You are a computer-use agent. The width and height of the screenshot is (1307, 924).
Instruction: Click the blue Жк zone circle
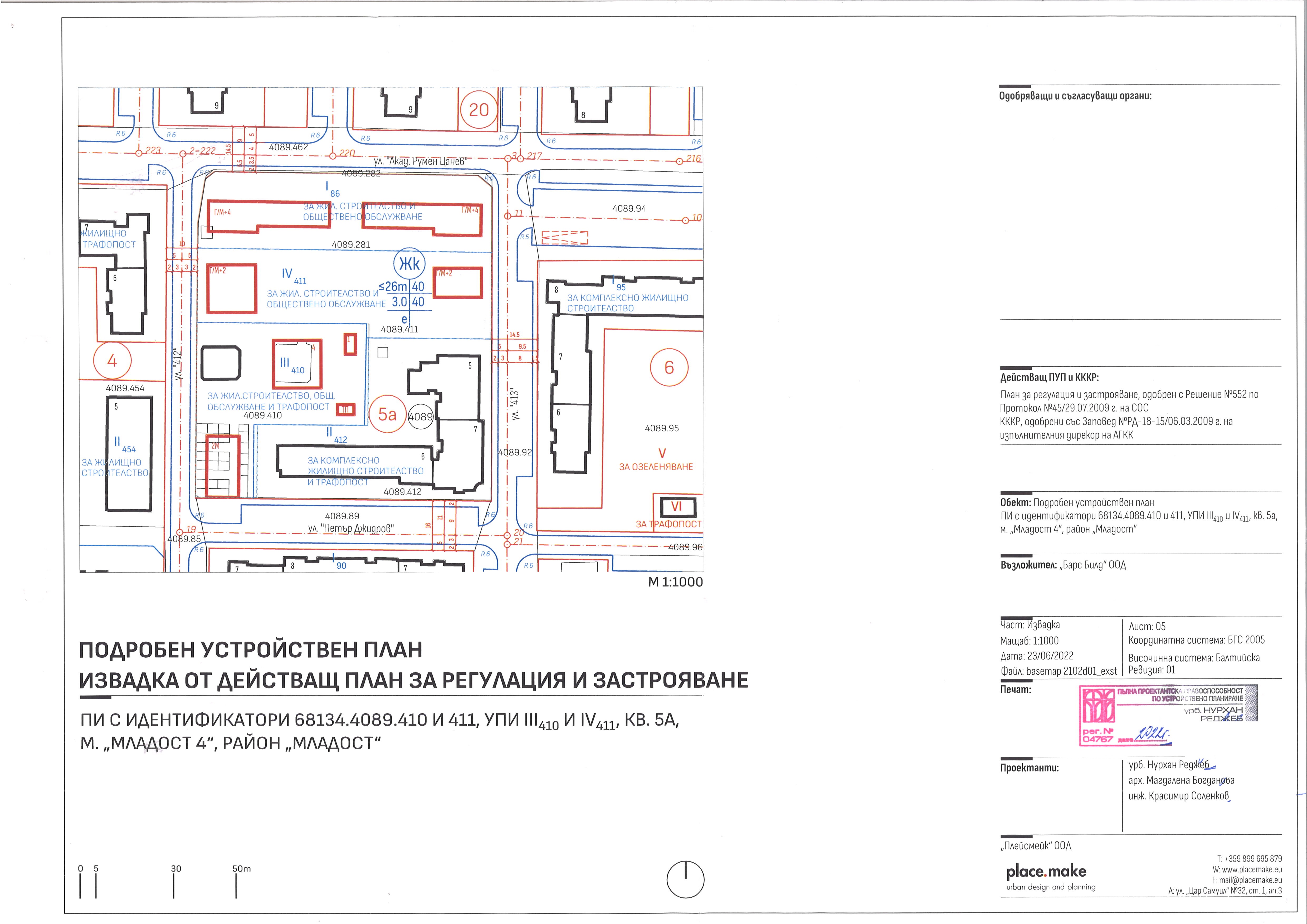click(x=409, y=263)
